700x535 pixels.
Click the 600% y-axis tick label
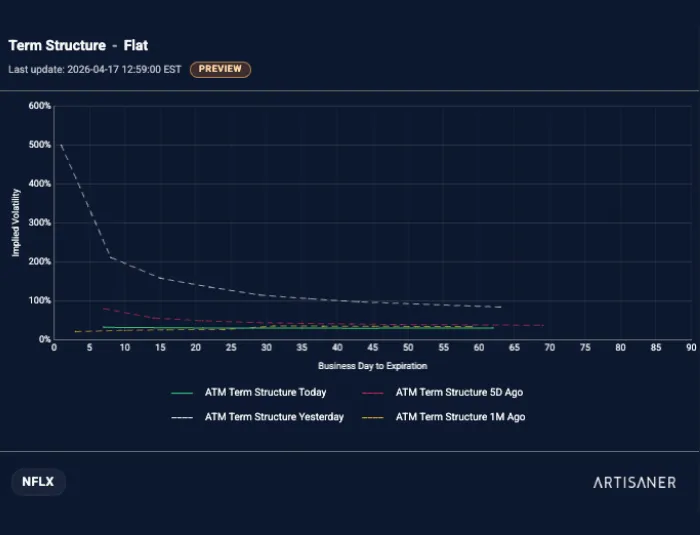click(40, 106)
